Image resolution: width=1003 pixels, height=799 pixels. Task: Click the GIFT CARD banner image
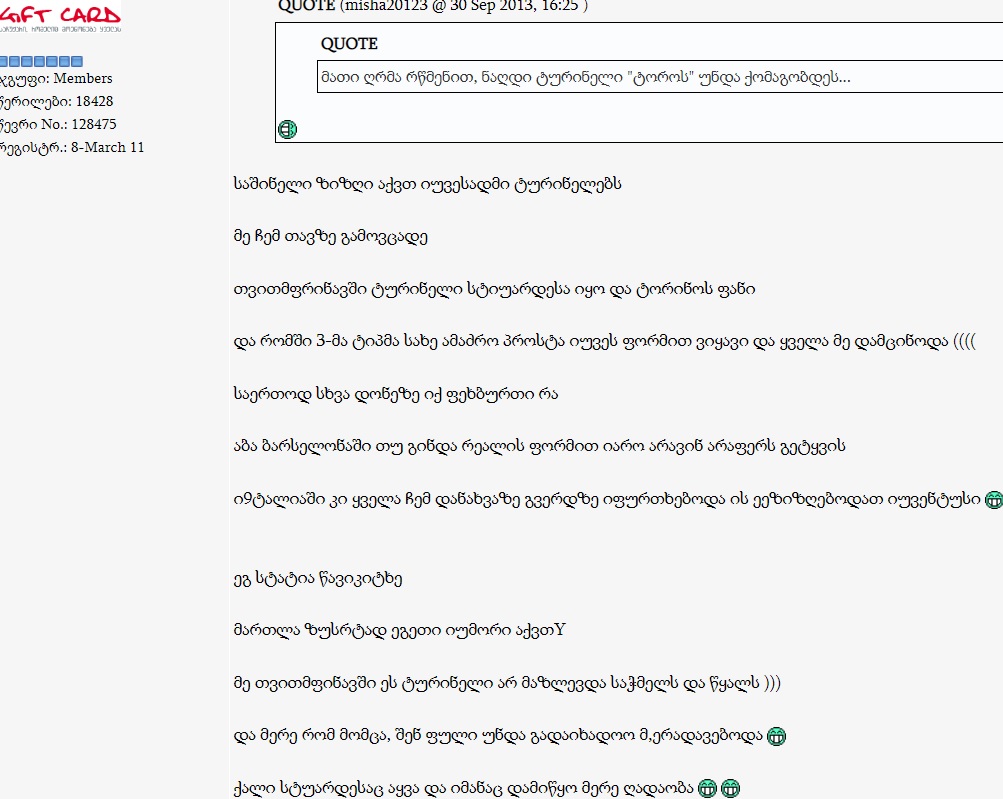[x=60, y=17]
